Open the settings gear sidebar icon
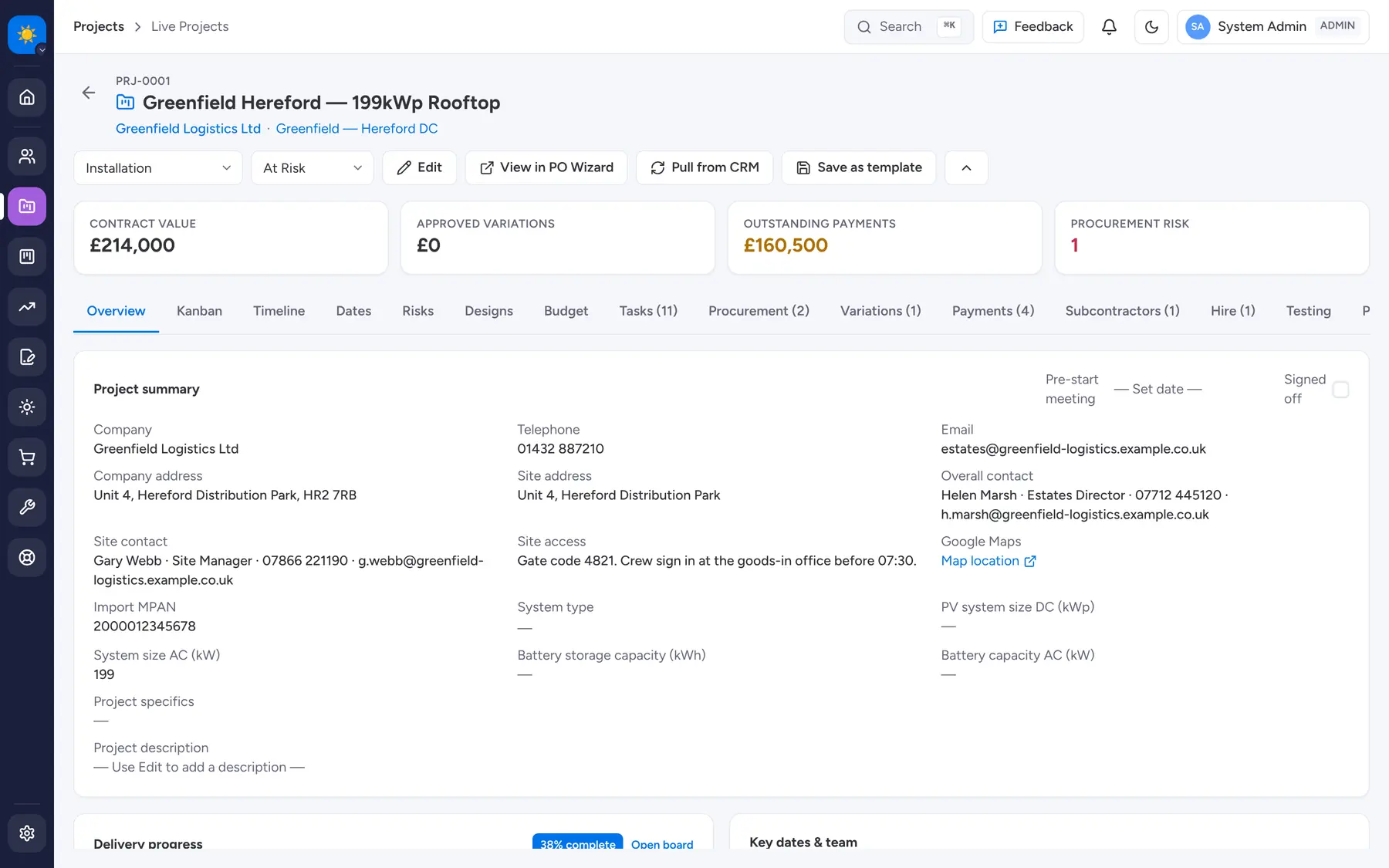Image resolution: width=1389 pixels, height=868 pixels. (x=27, y=833)
